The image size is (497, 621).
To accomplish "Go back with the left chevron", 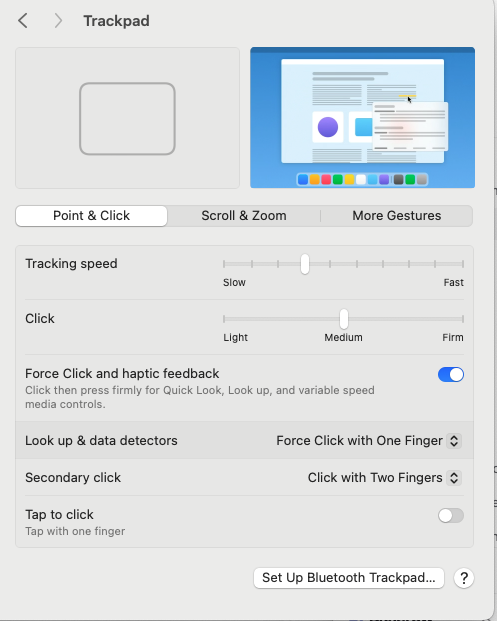I will pos(23,21).
